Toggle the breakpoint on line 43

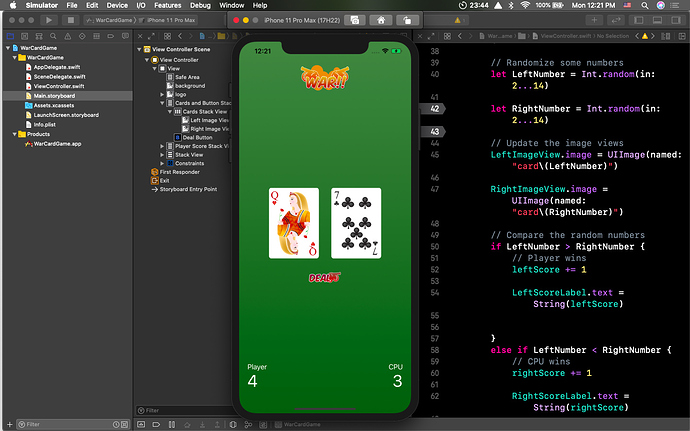[432, 131]
